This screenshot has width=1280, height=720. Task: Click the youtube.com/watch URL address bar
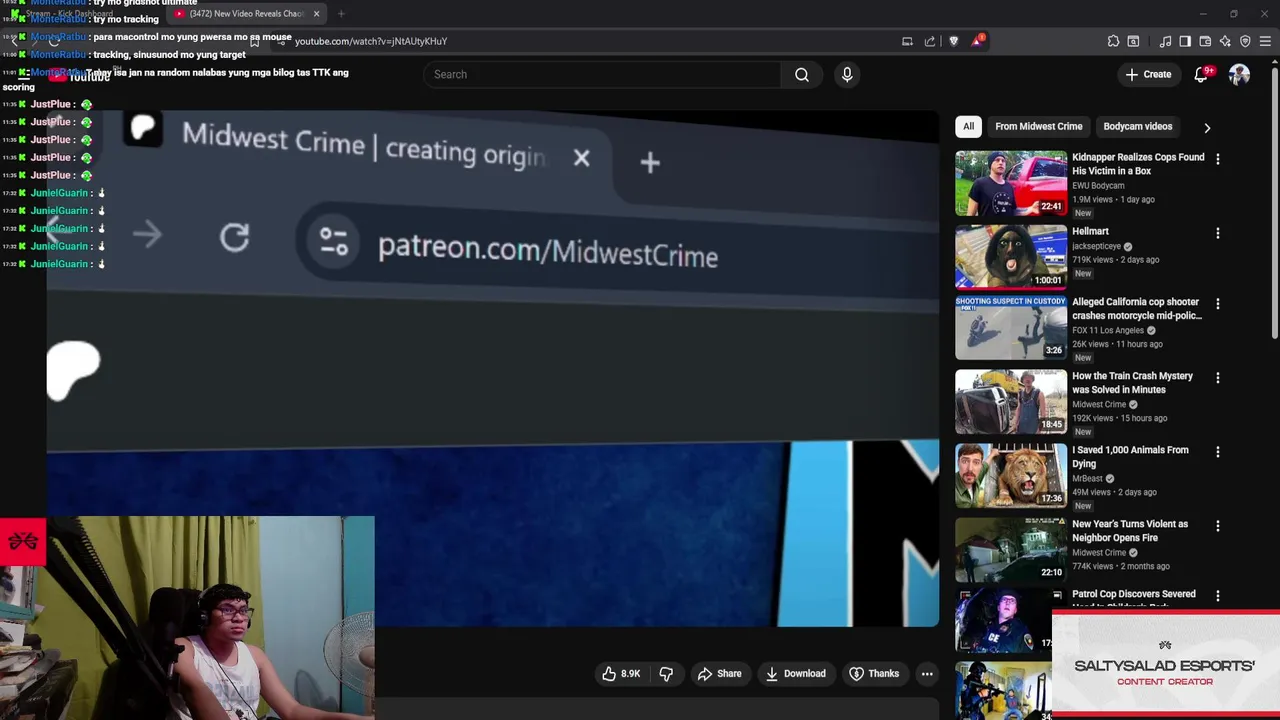click(371, 41)
